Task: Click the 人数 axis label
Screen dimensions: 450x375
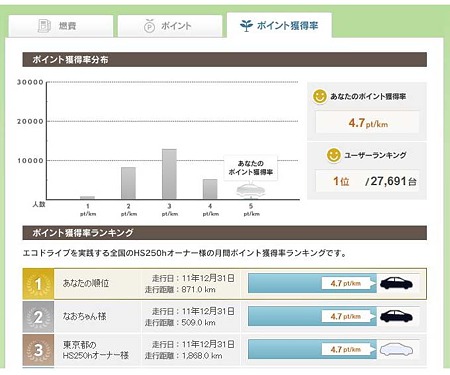Action: click(x=39, y=204)
